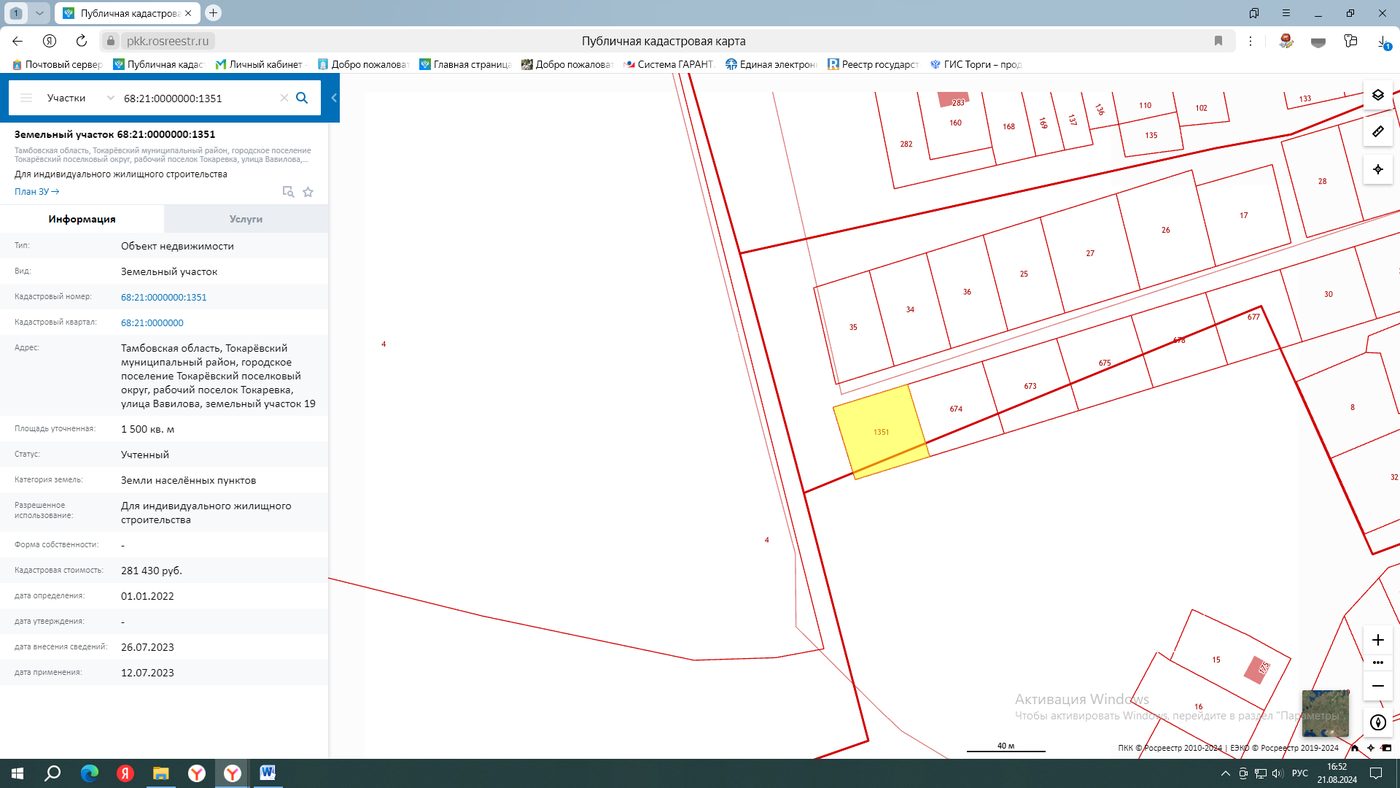
Task: Go back in browser history
Action: (x=17, y=41)
